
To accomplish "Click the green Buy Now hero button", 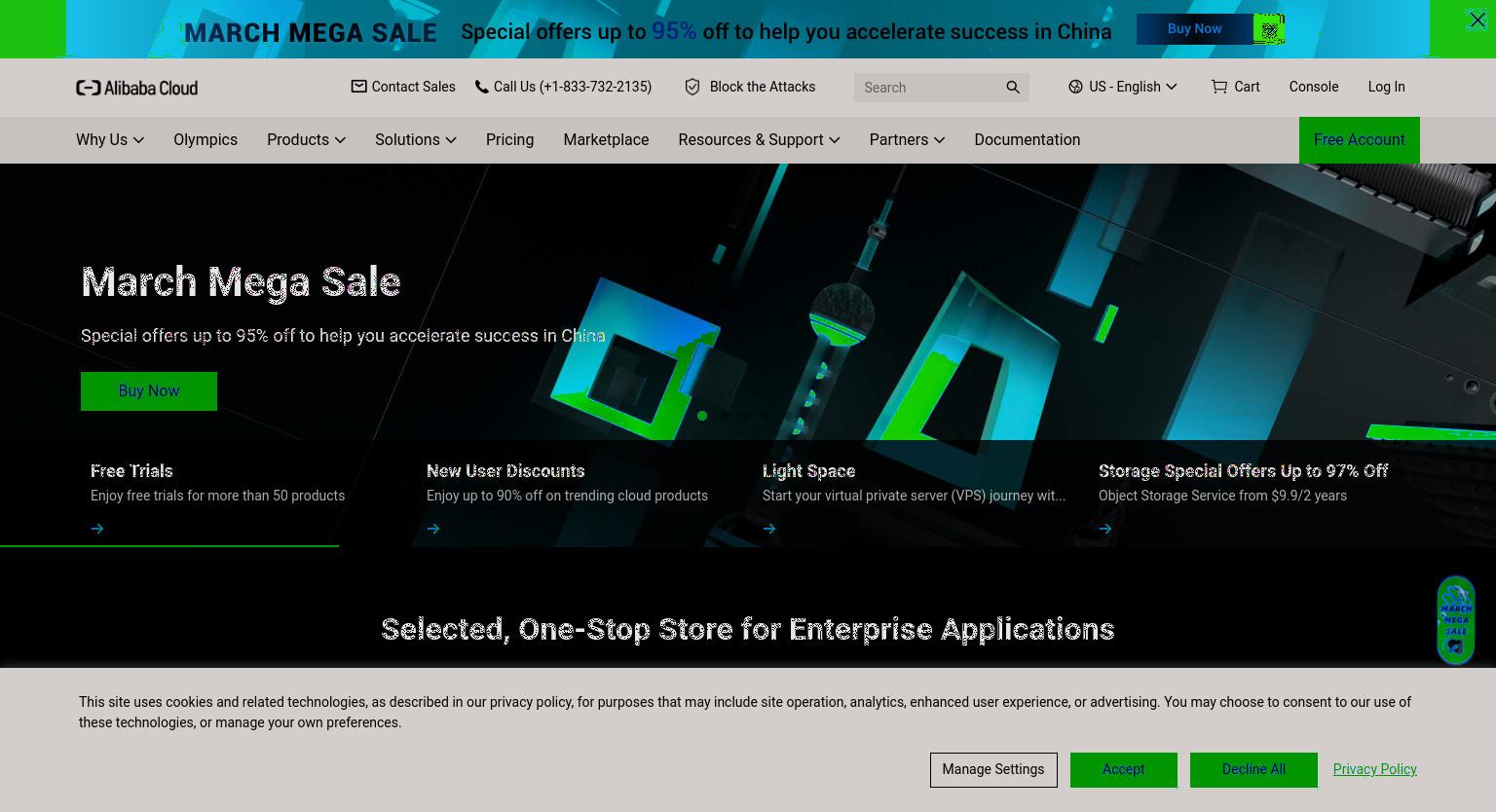I will pos(149,391).
